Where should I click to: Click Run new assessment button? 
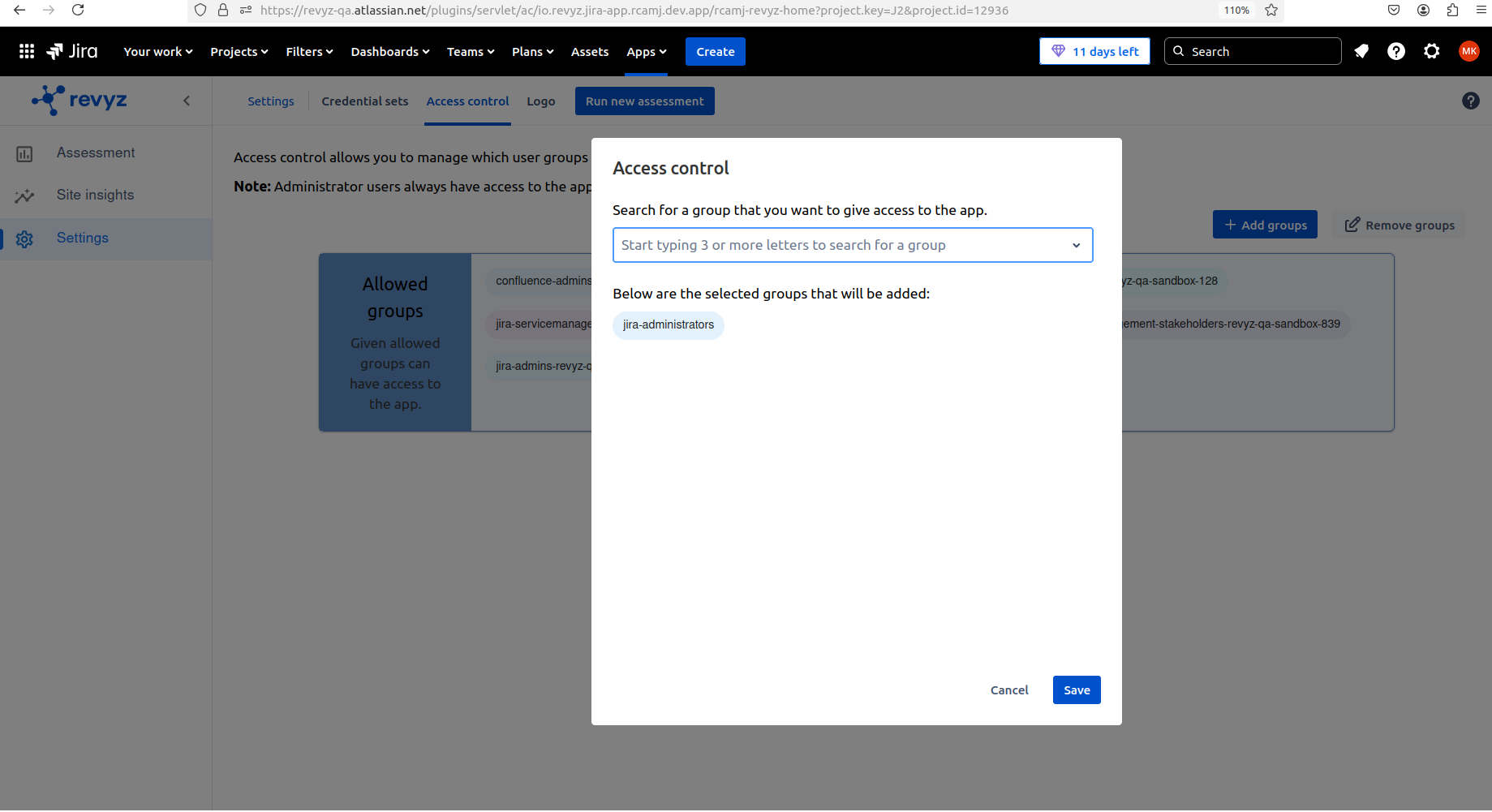click(x=645, y=101)
